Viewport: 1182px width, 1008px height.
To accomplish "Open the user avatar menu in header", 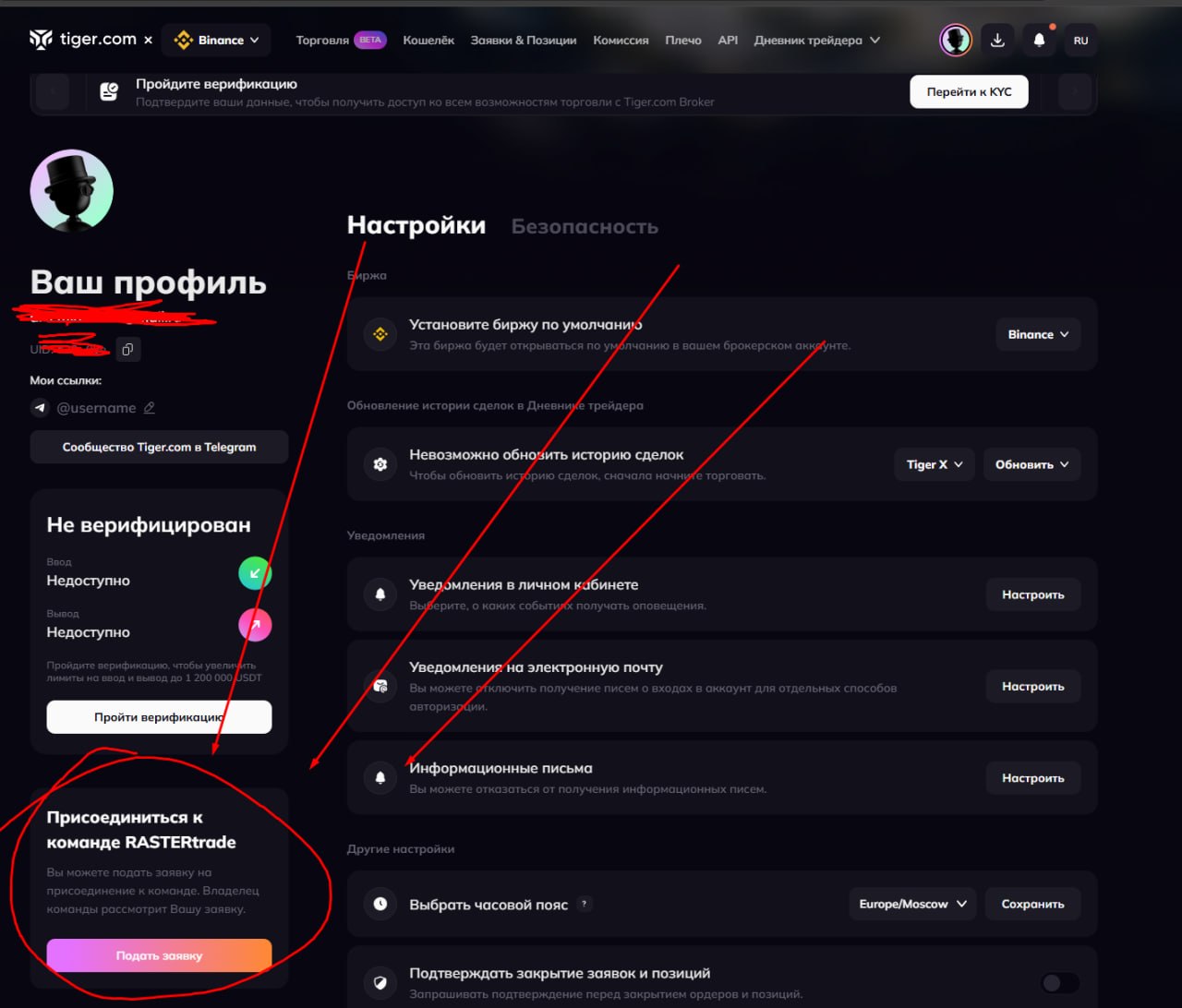I will coord(955,41).
